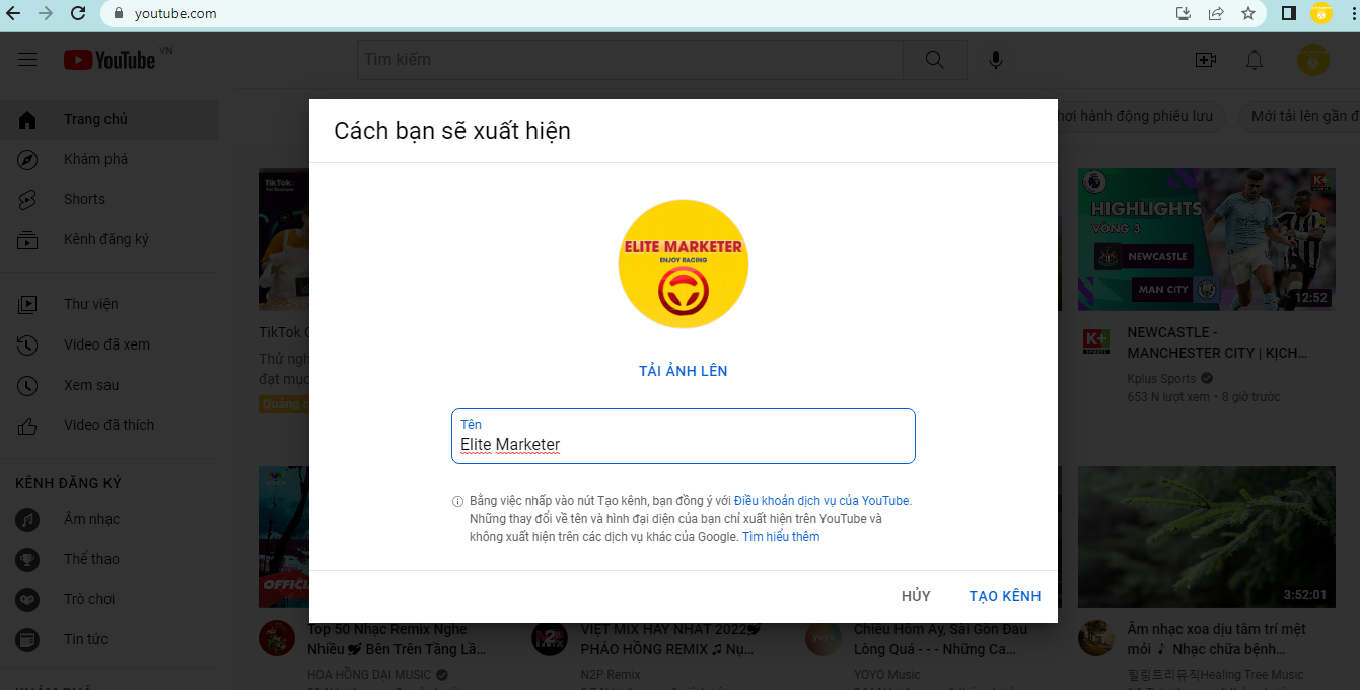
Task: Reload the page with browser refresh icon
Action: [78, 14]
